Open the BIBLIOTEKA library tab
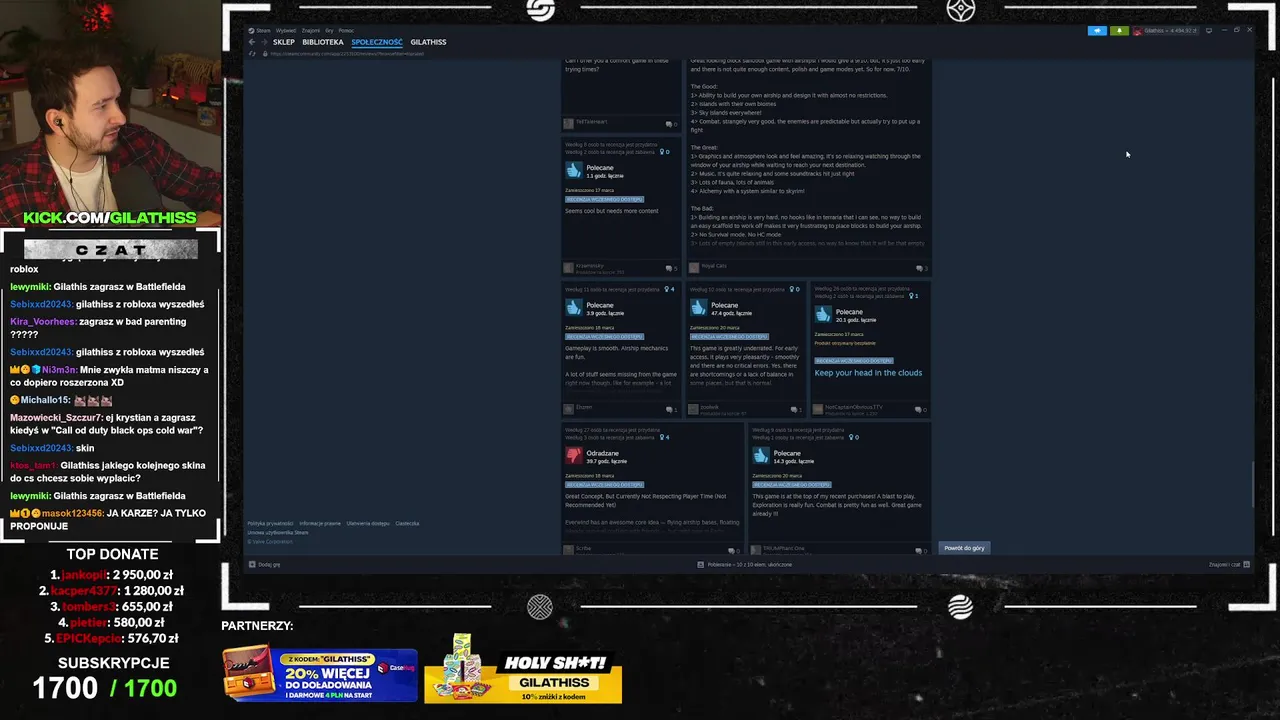 click(323, 42)
